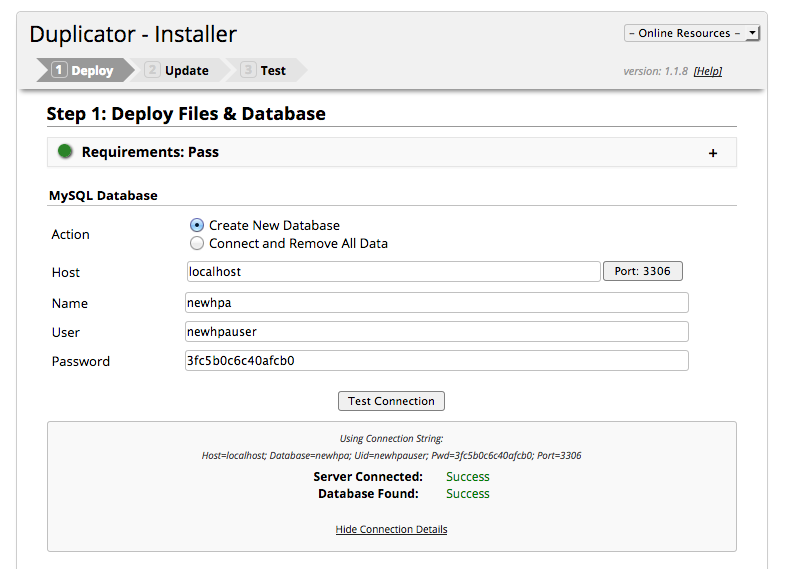This screenshot has height=569, width=786.
Task: Click Server Connected Success status
Action: pyautogui.click(x=468, y=477)
